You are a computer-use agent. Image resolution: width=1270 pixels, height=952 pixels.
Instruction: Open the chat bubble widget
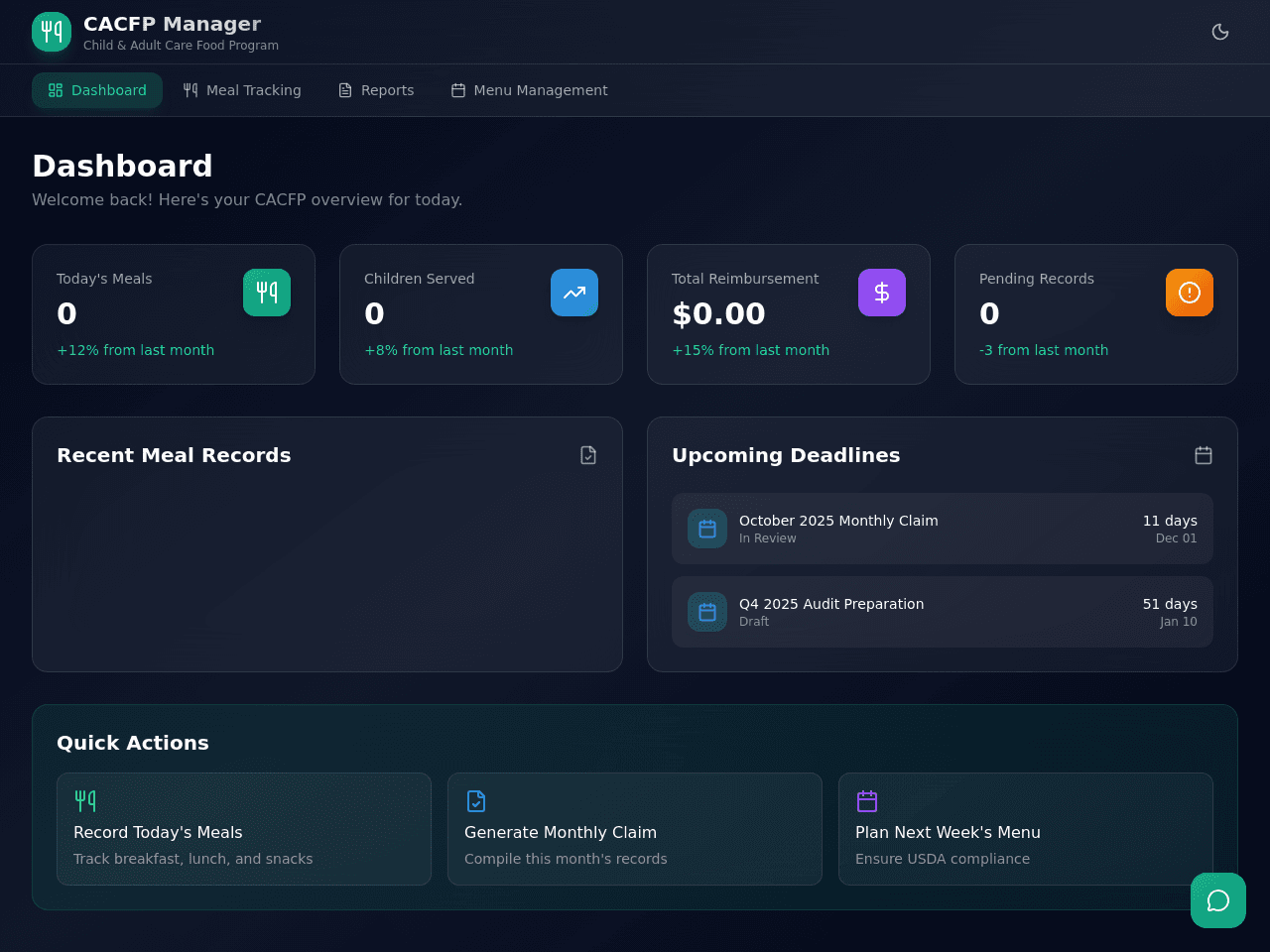point(1218,900)
